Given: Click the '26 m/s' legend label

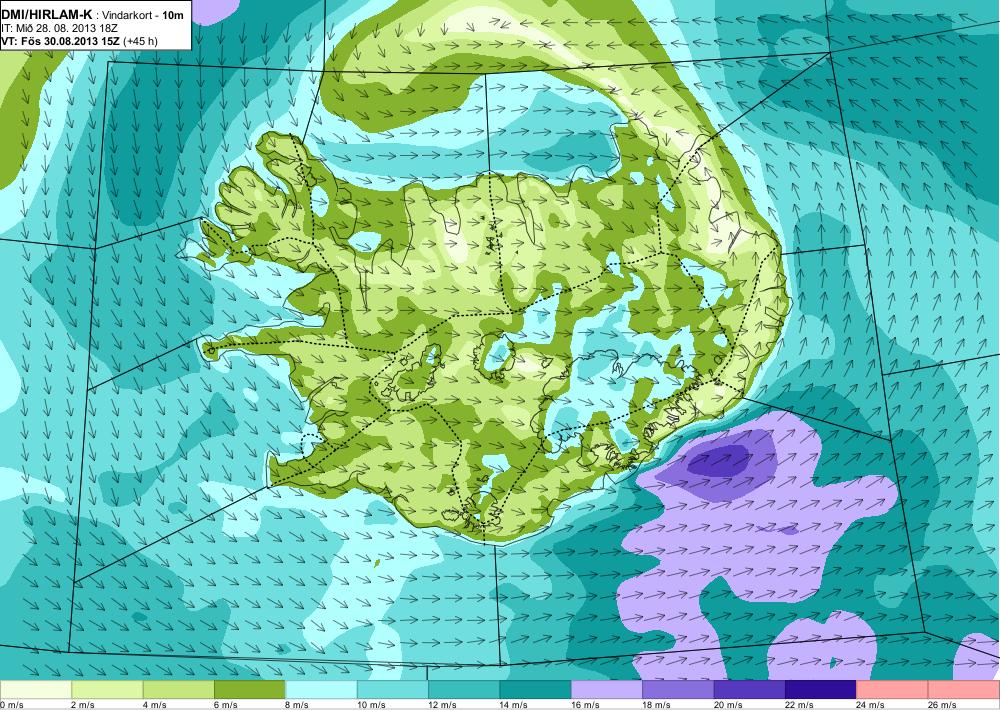Looking at the screenshot, I should (943, 705).
